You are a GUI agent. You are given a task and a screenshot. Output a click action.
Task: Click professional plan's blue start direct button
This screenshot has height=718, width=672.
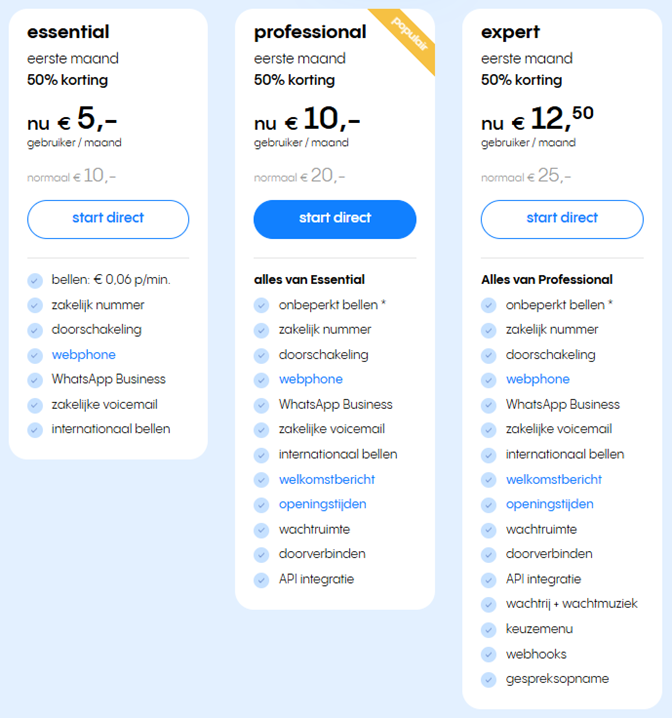[335, 219]
